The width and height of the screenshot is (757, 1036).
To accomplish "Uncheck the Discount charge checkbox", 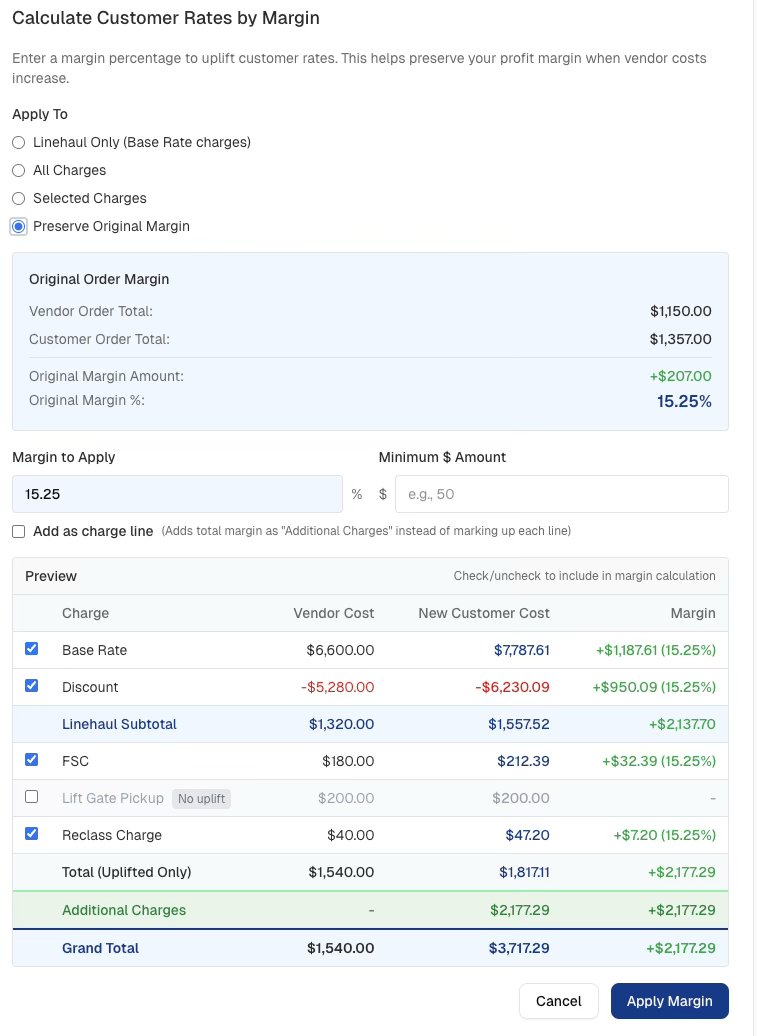I will (32, 686).
